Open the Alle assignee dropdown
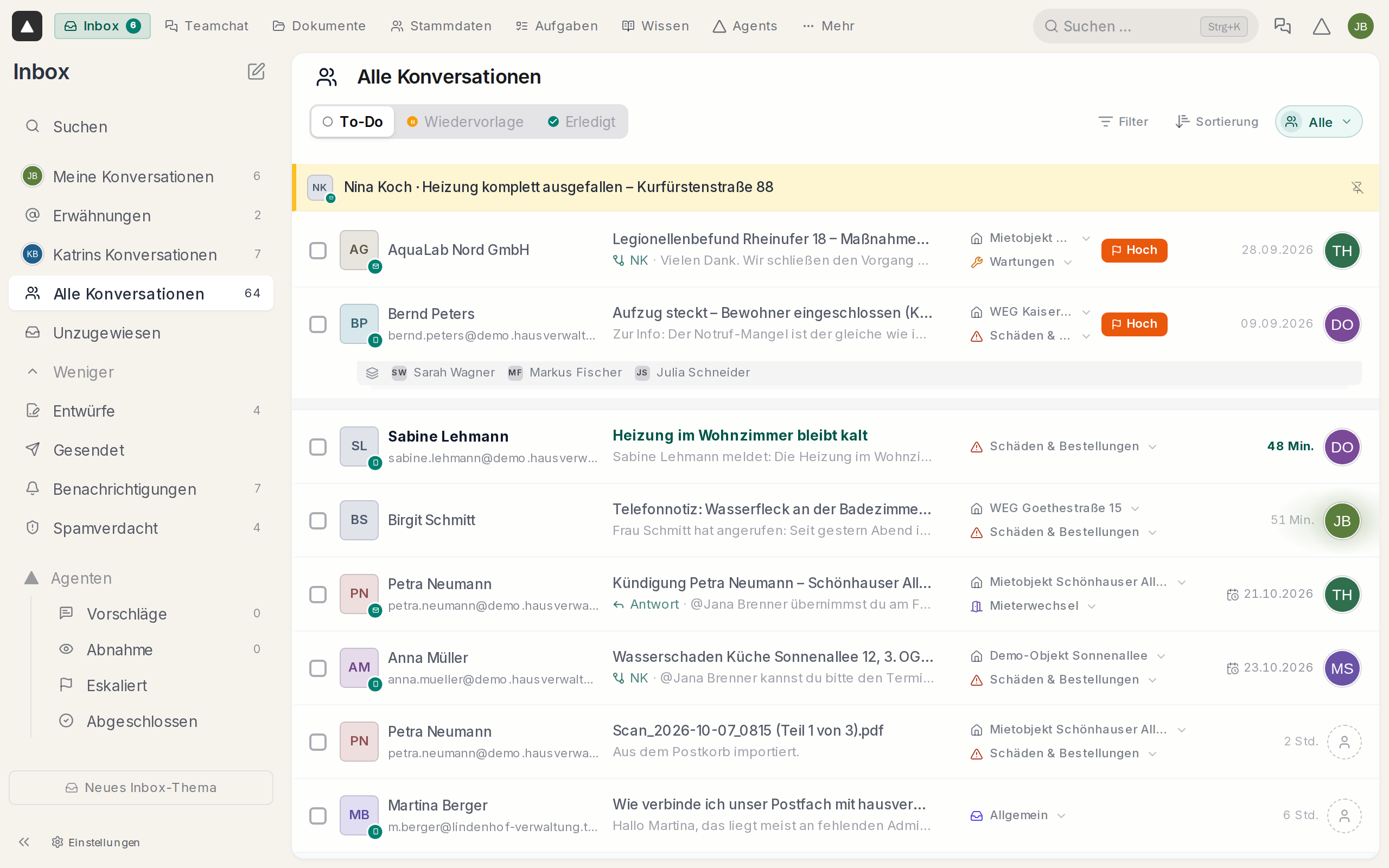The width and height of the screenshot is (1389, 868). [x=1318, y=122]
